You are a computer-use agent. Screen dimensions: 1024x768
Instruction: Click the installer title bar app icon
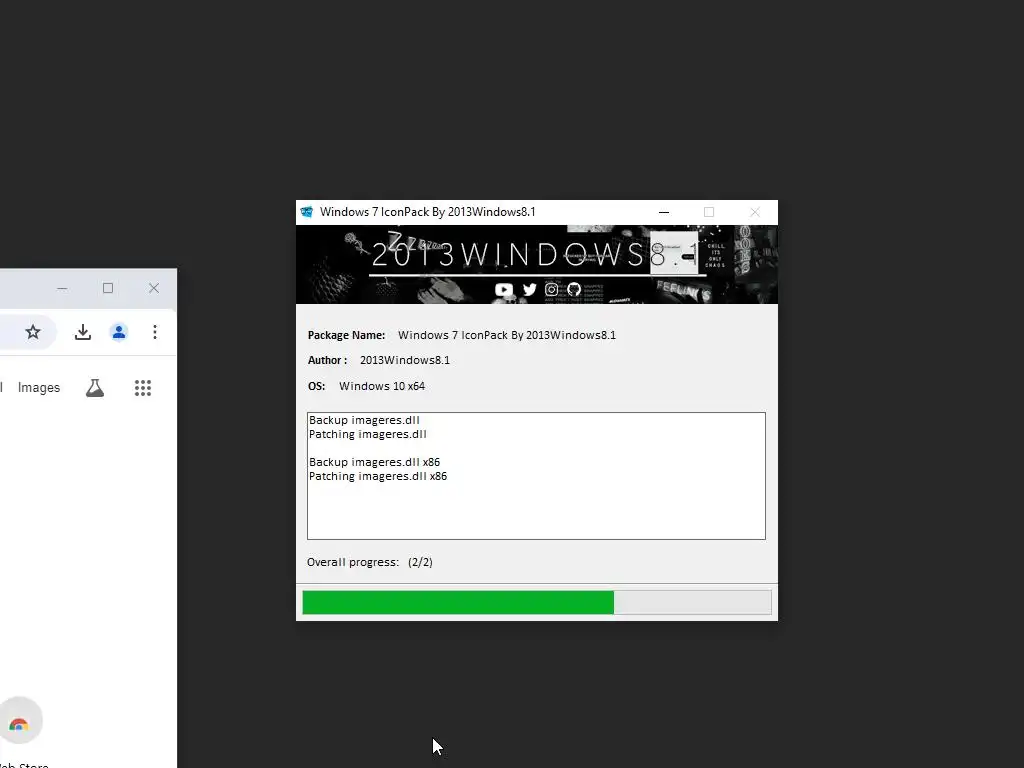point(306,212)
